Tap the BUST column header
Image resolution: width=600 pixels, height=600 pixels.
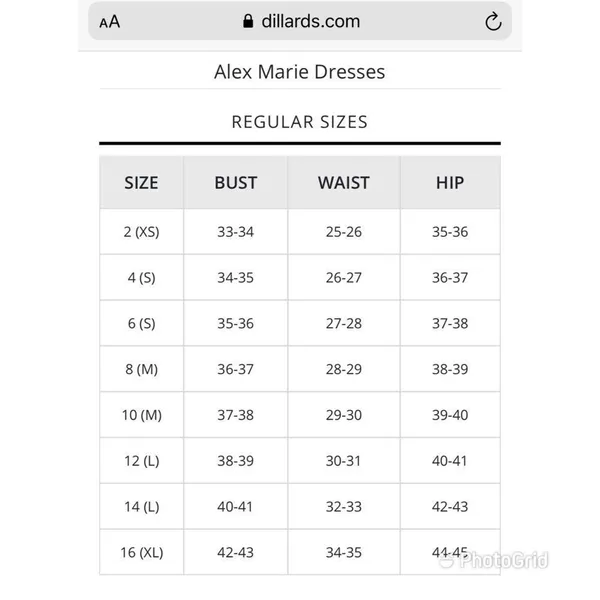coord(235,183)
